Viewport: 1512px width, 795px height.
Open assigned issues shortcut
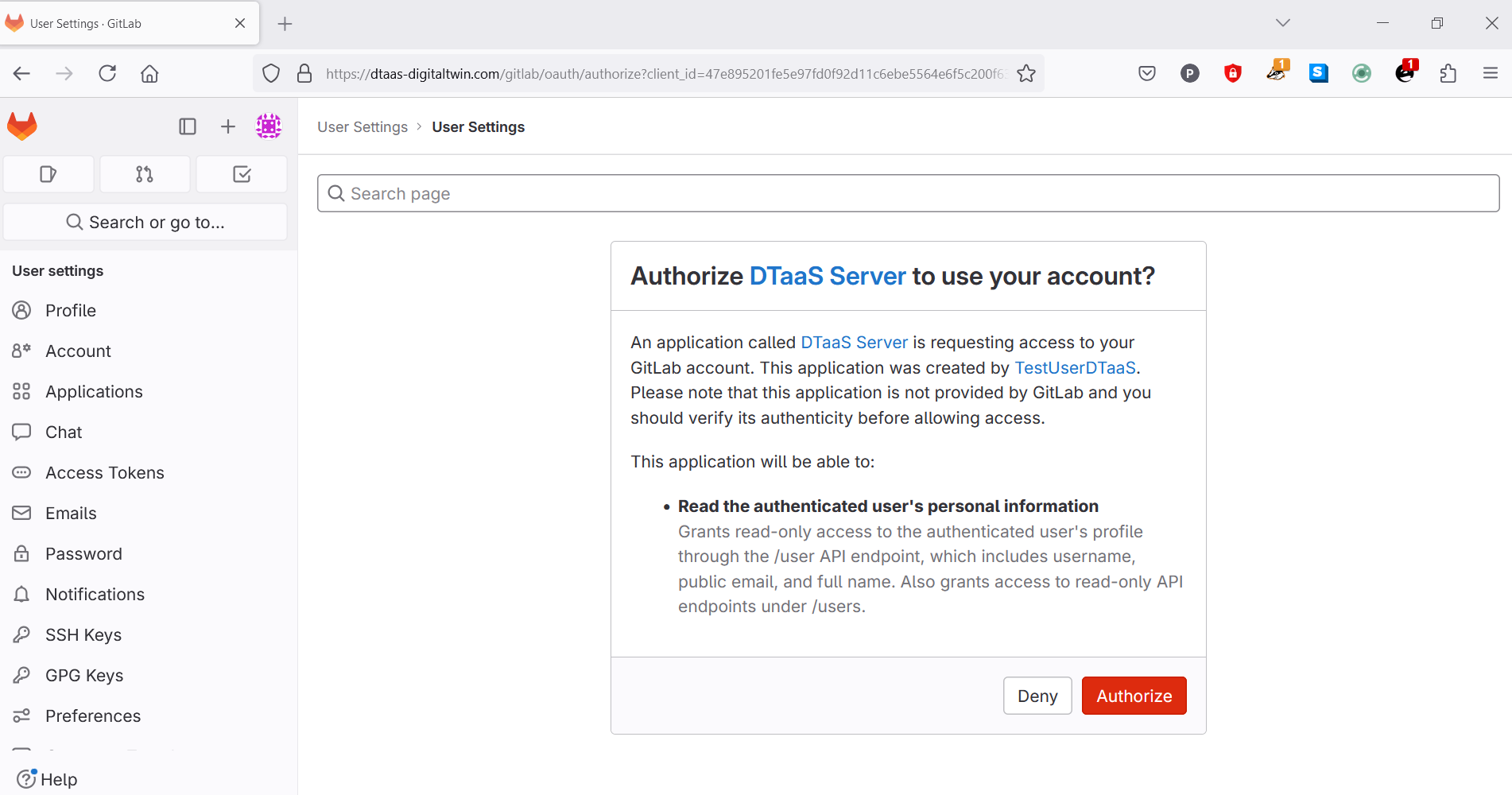point(48,174)
